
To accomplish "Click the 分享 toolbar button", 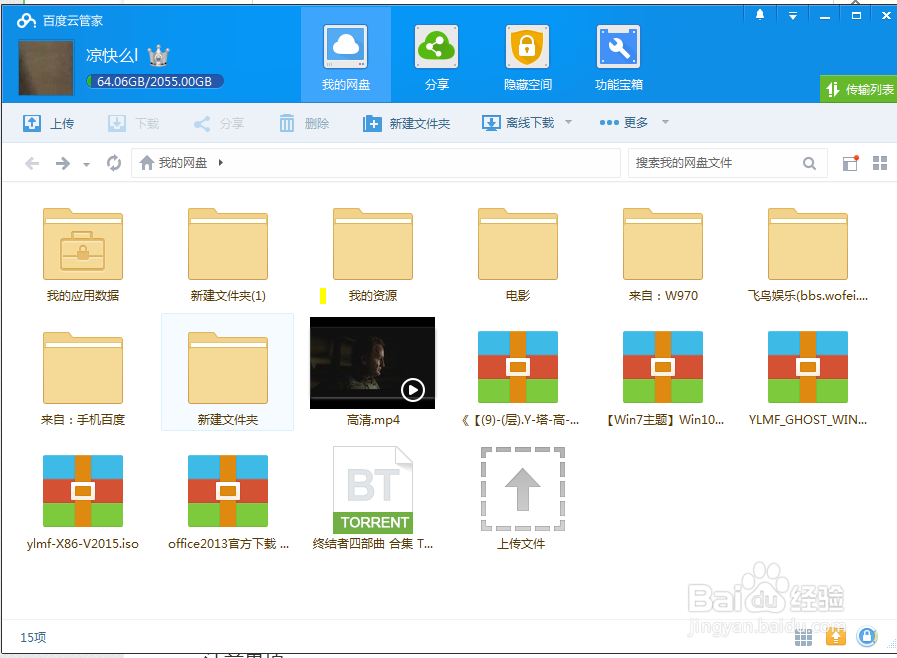I will pyautogui.click(x=219, y=123).
